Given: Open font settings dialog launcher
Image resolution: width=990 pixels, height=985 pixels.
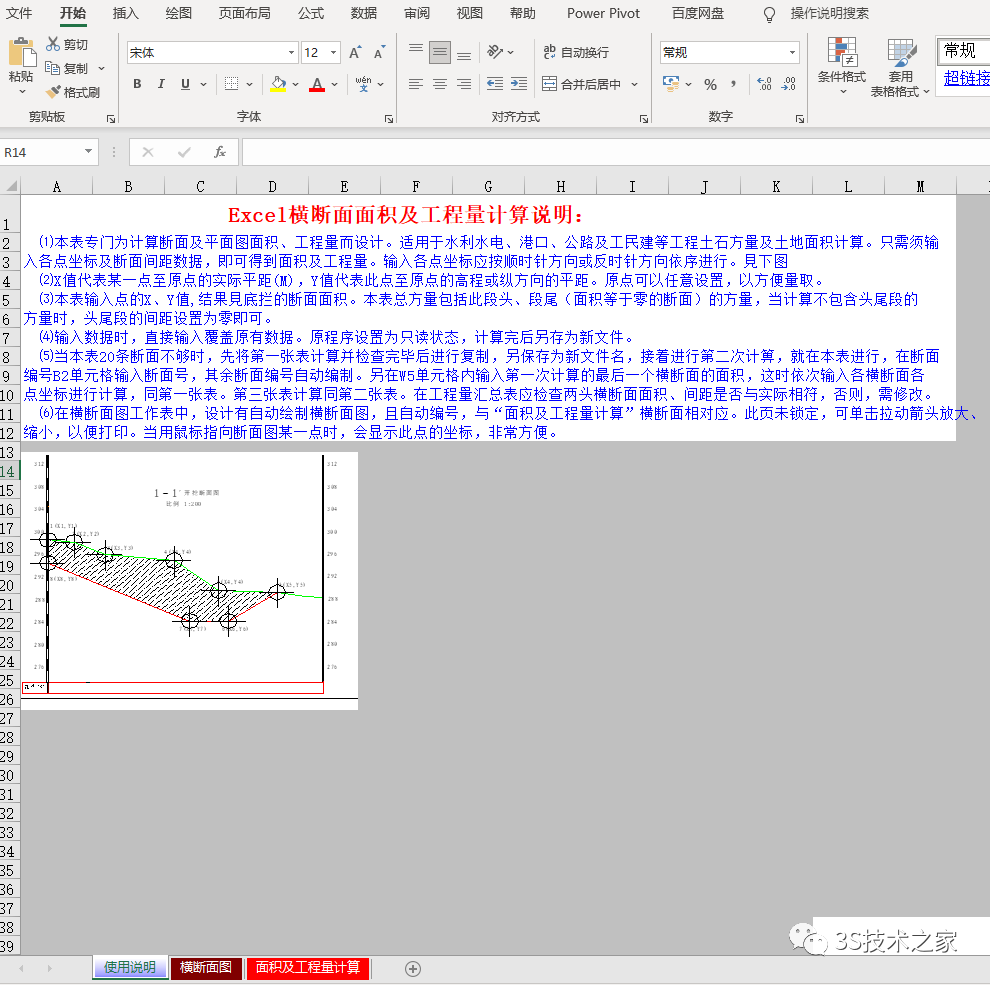Looking at the screenshot, I should pos(389,119).
